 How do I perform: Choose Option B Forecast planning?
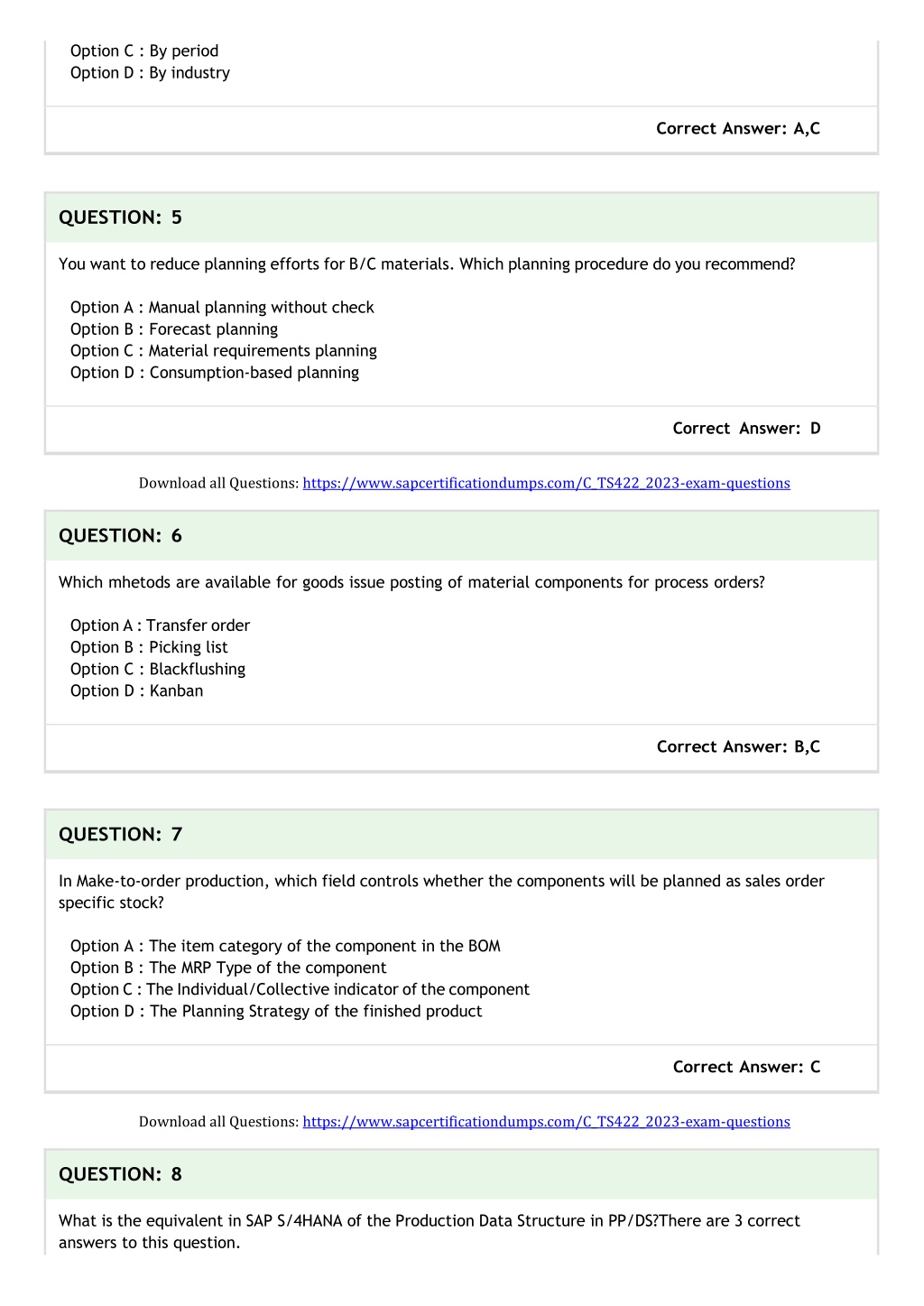[x=174, y=329]
